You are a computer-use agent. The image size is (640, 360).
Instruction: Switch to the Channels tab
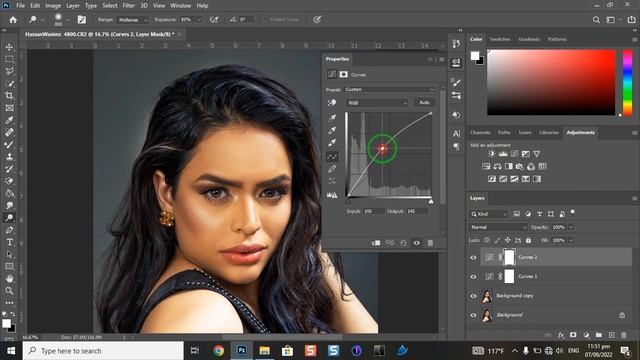tap(480, 133)
